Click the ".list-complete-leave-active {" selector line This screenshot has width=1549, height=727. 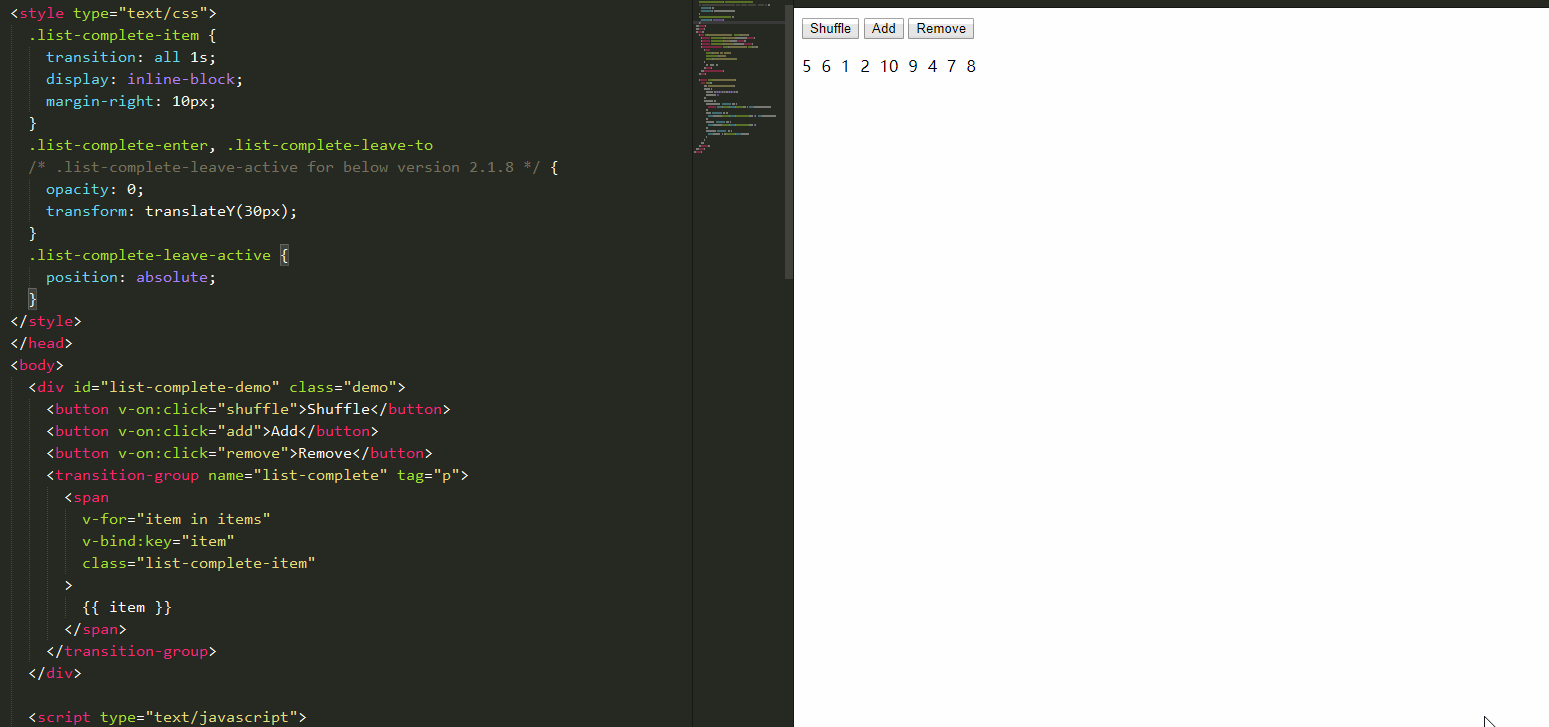(158, 255)
